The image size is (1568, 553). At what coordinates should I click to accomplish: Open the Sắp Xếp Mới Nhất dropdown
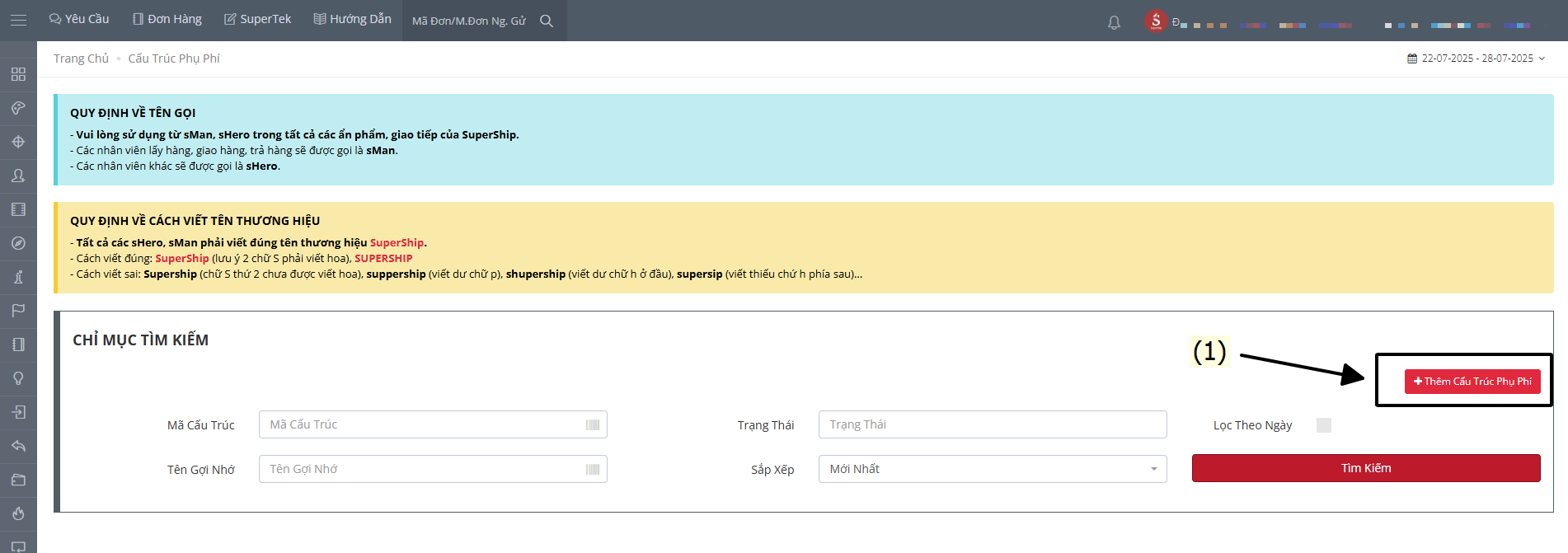click(993, 469)
